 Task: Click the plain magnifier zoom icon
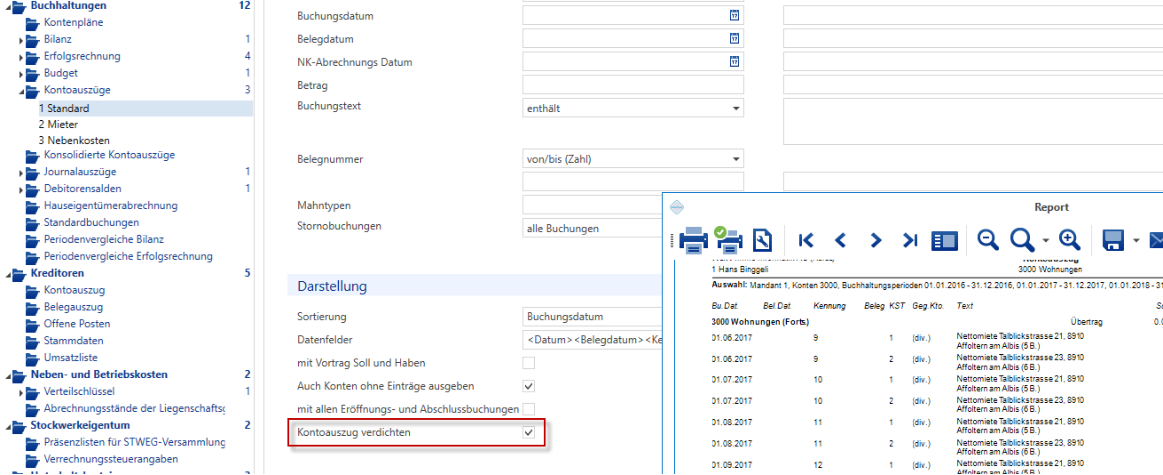1023,240
